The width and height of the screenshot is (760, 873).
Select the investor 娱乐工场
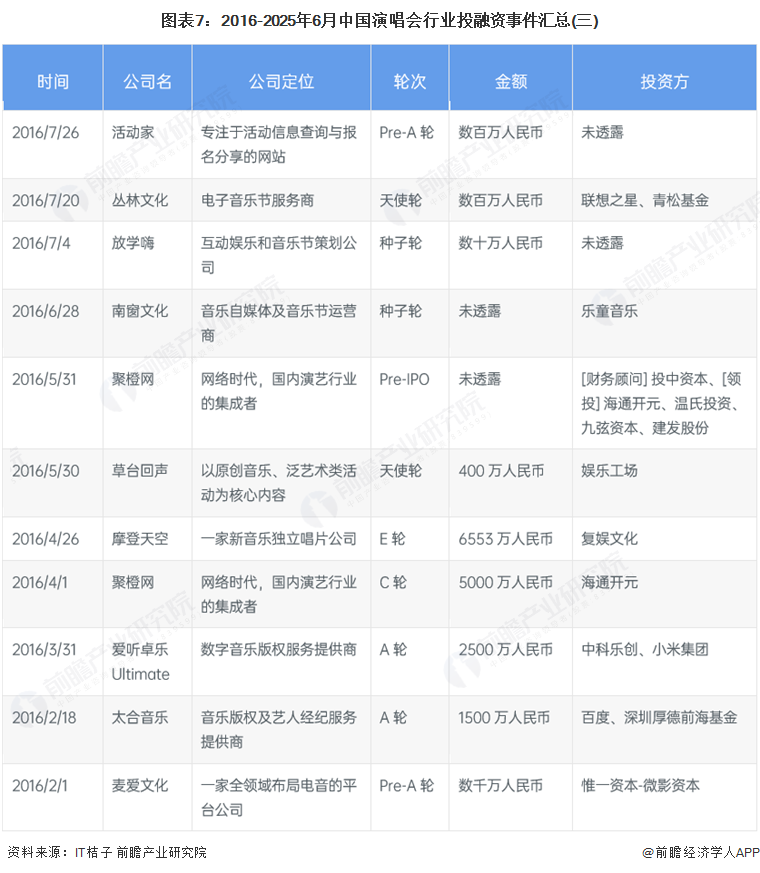point(609,471)
